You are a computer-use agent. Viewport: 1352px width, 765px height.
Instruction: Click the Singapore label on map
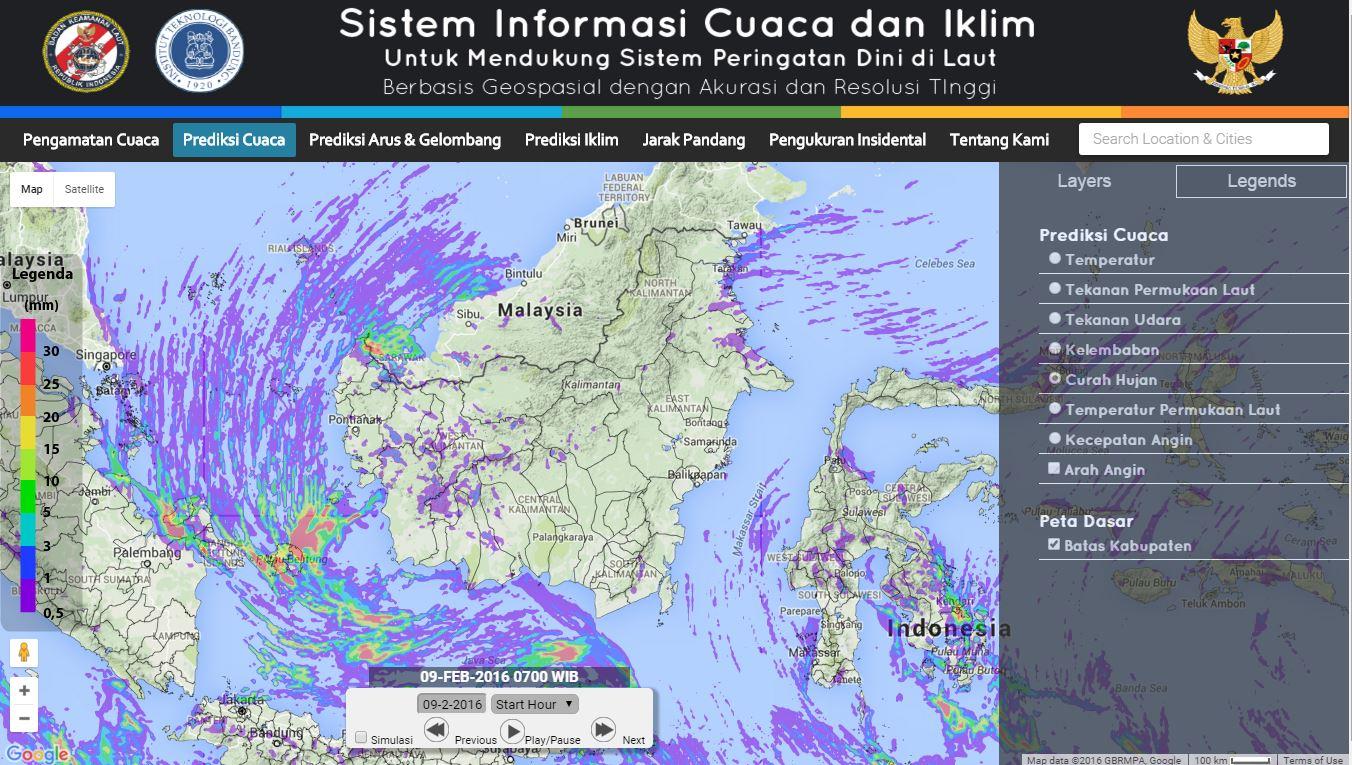[106, 355]
